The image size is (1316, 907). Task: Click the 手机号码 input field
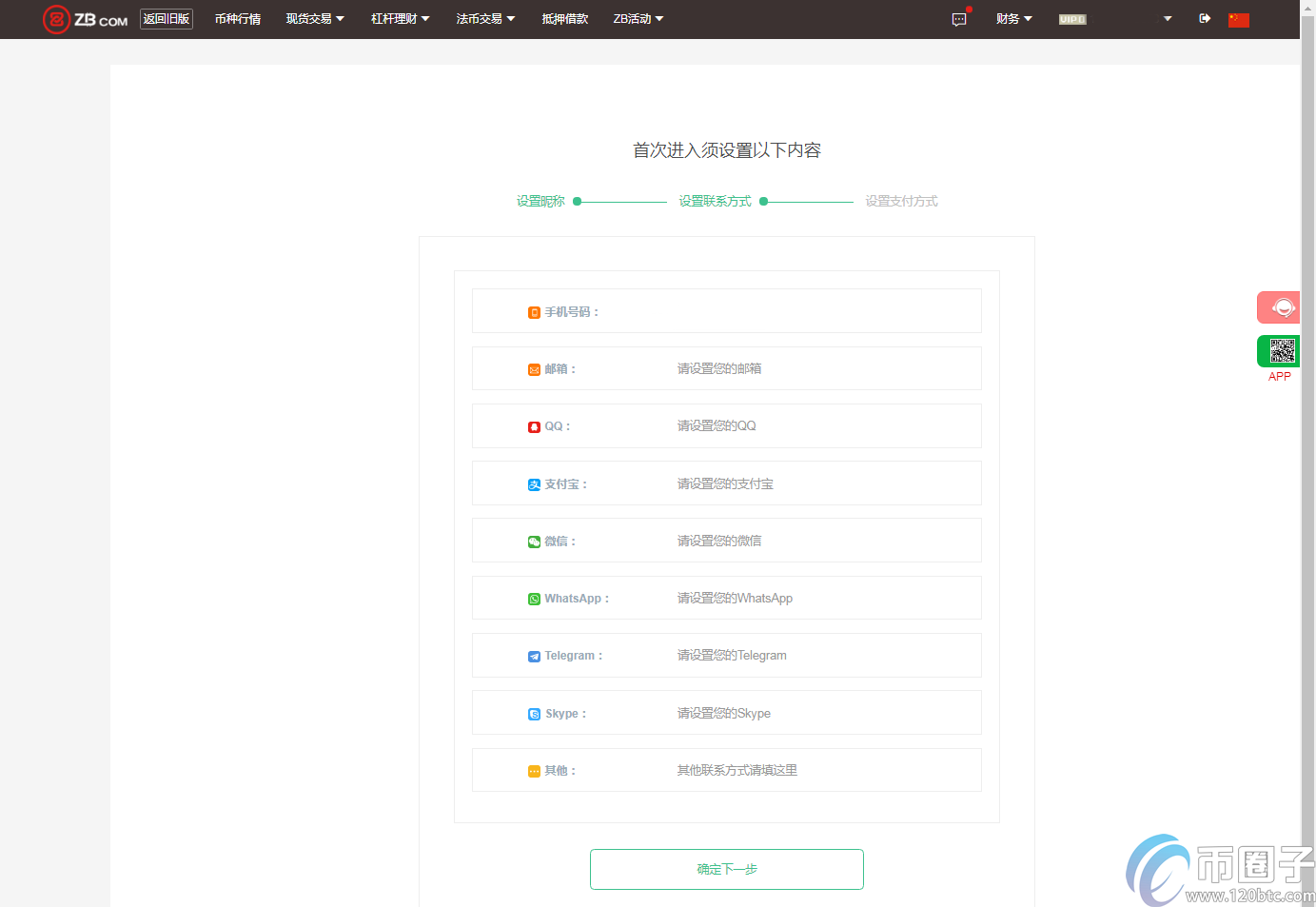[727, 311]
